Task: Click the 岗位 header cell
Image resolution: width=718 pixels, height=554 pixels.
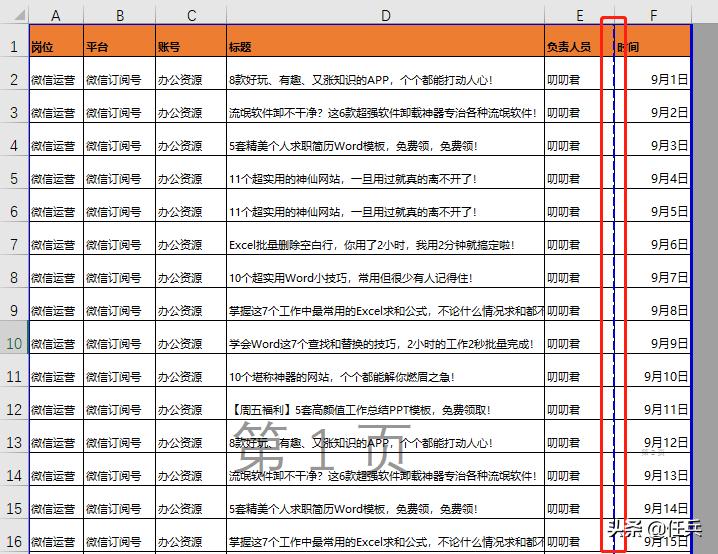Action: point(56,41)
